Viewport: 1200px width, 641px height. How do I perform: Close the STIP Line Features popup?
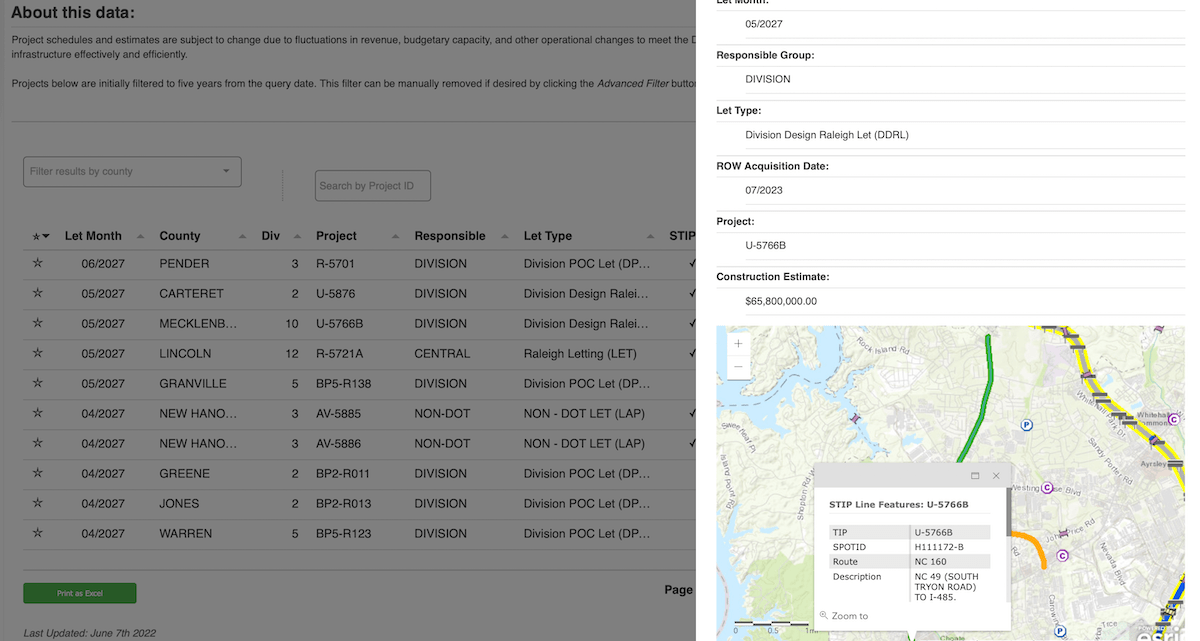996,476
